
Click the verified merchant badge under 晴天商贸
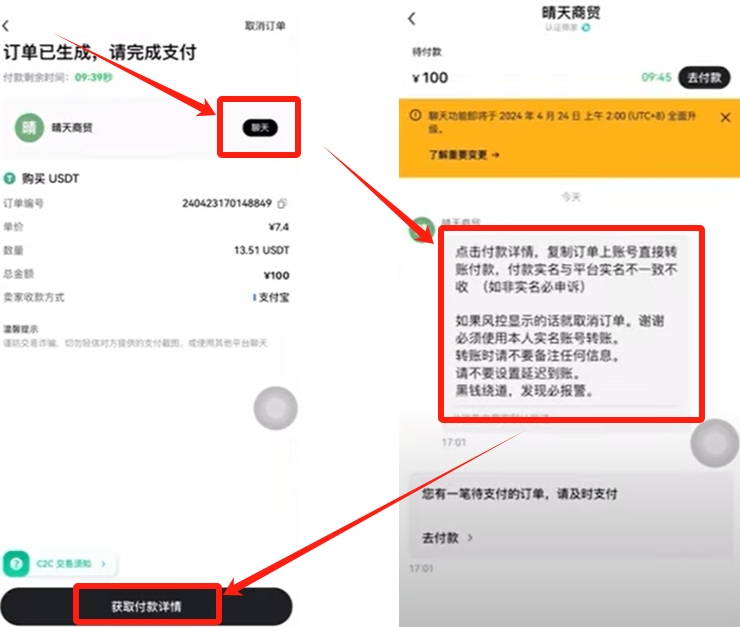click(586, 27)
